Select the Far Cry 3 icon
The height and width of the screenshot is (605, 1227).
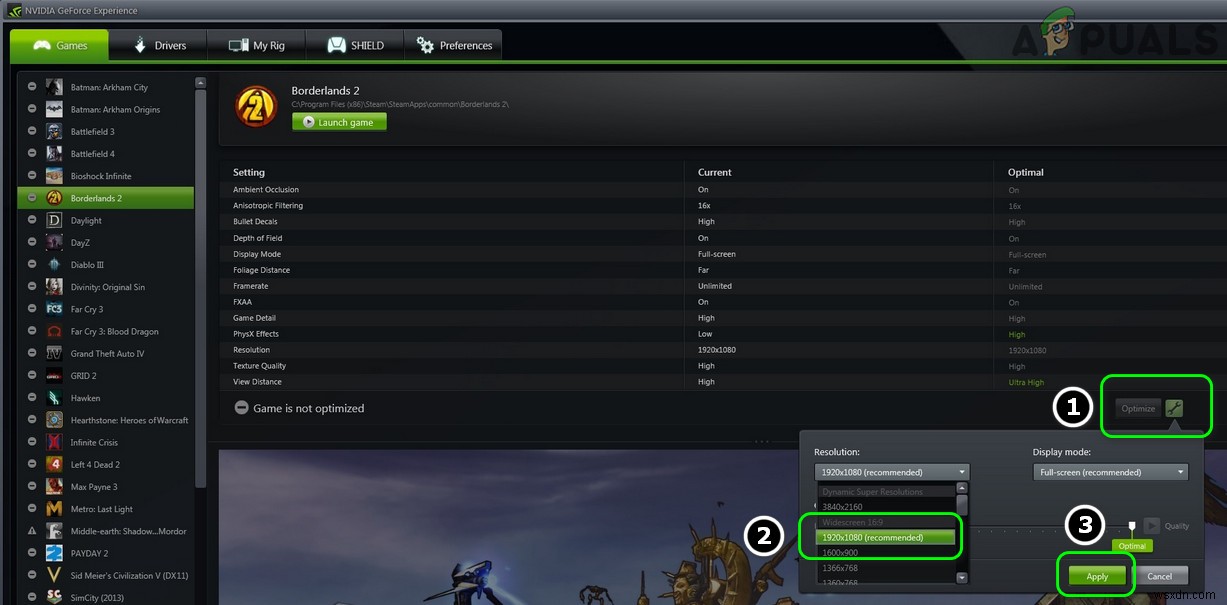pos(54,309)
